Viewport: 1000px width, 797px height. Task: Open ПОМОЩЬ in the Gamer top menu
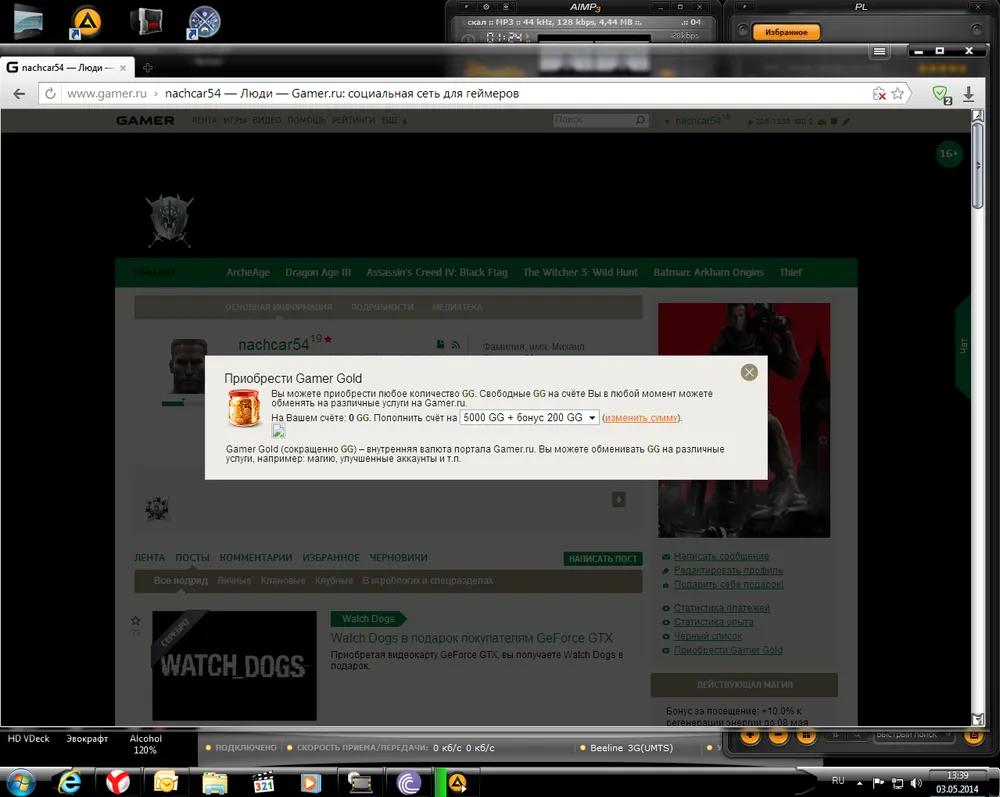click(x=306, y=121)
